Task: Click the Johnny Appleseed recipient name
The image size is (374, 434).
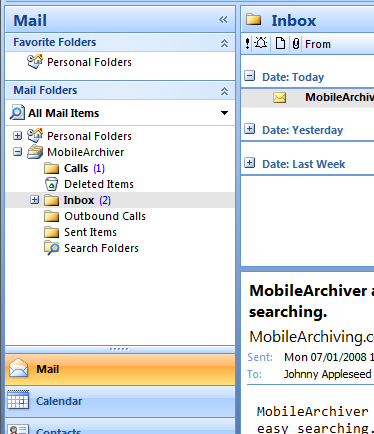Action: pos(327,374)
